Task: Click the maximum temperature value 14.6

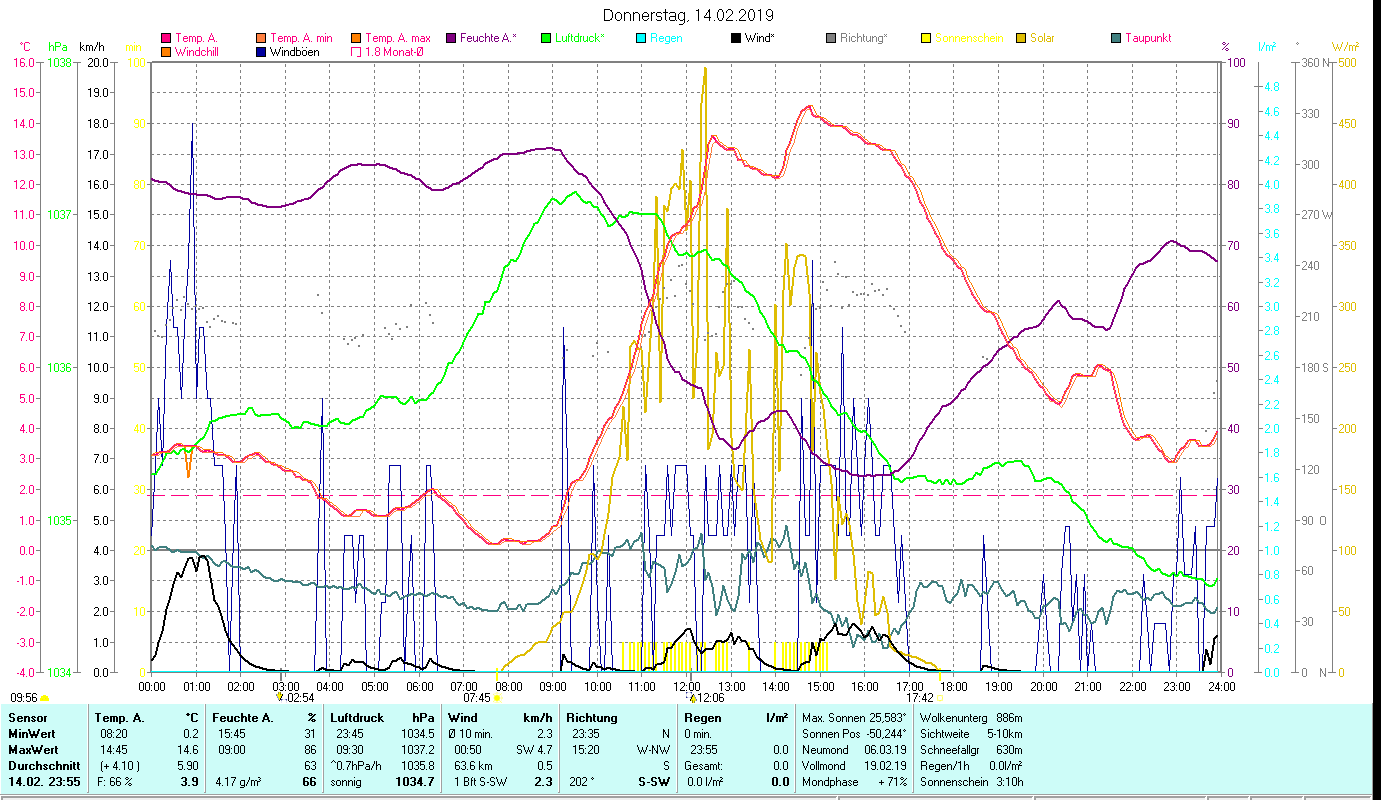Action: [x=189, y=750]
